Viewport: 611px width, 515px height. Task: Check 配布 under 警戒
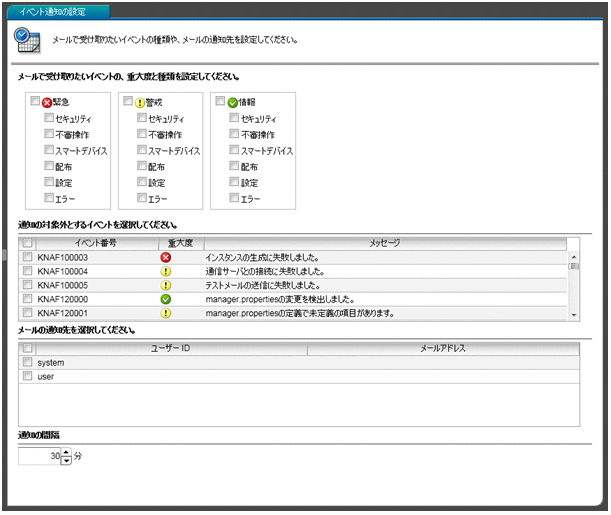tap(142, 166)
